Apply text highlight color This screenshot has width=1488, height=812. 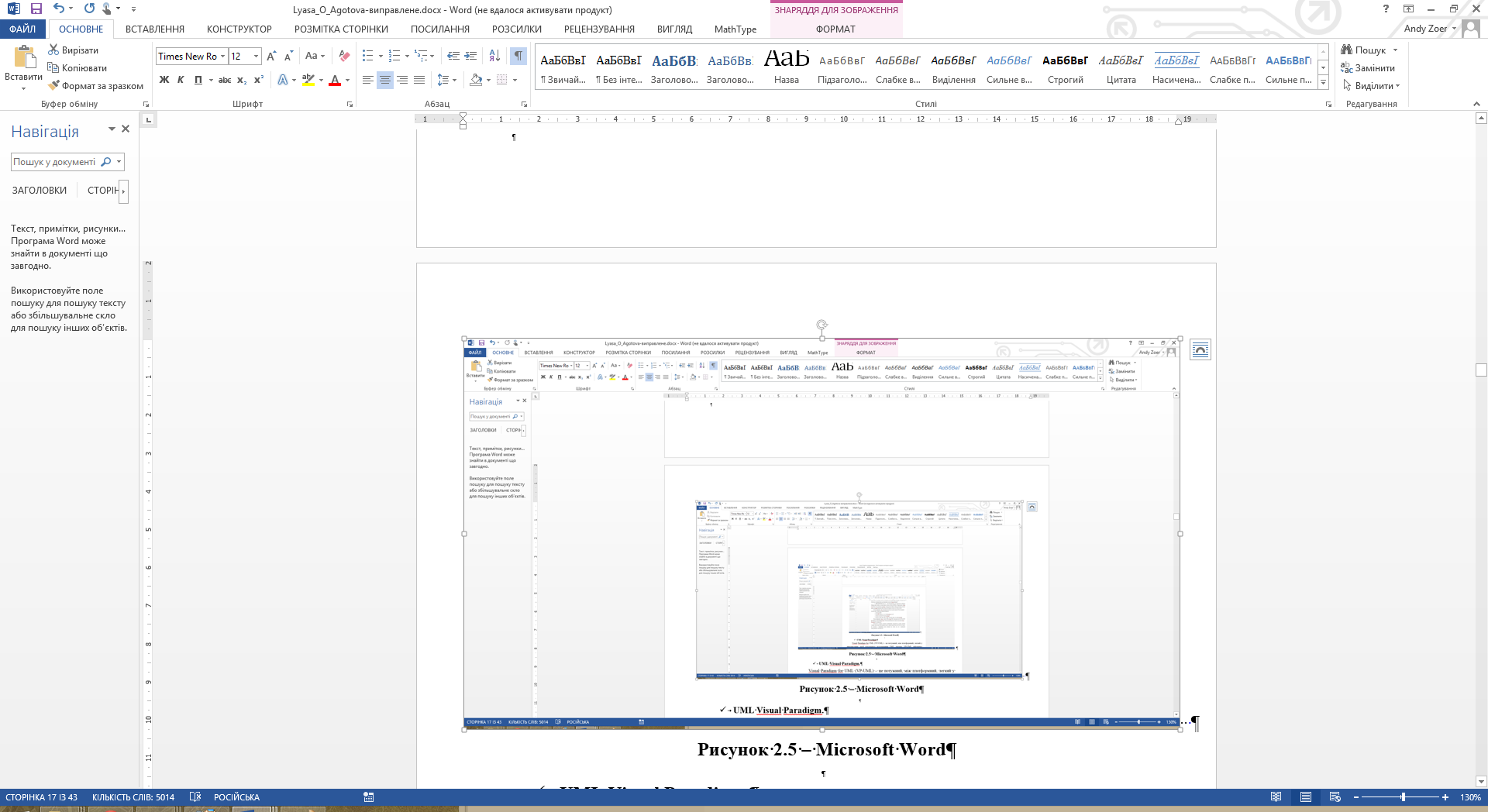[308, 79]
